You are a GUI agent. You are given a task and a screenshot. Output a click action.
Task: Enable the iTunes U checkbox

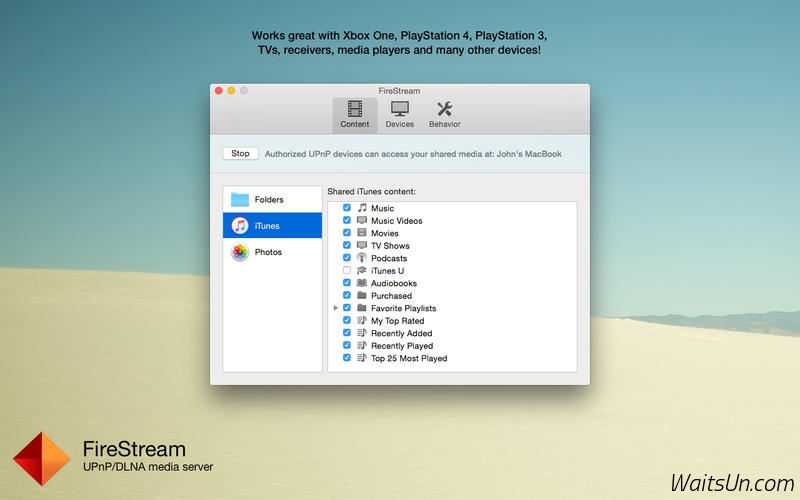[347, 270]
